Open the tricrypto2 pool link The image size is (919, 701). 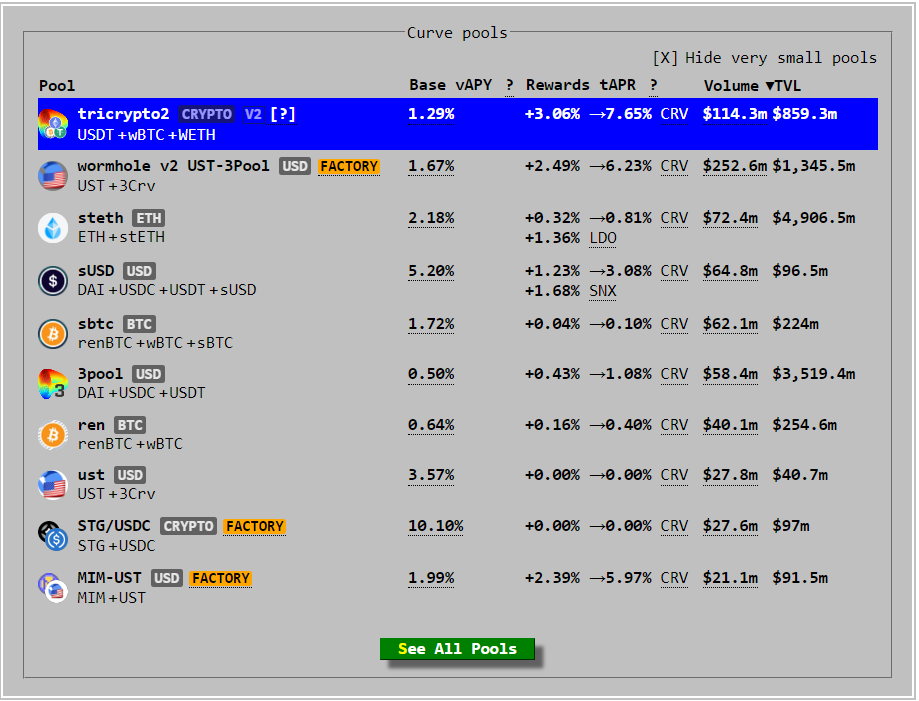pos(123,114)
